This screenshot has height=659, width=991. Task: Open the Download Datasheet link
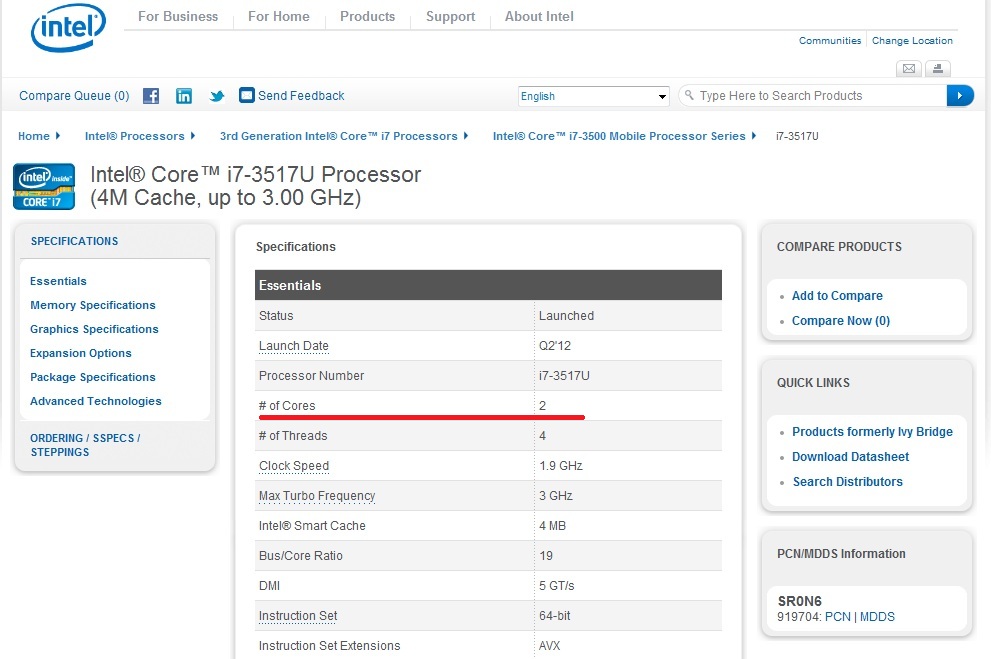(850, 457)
